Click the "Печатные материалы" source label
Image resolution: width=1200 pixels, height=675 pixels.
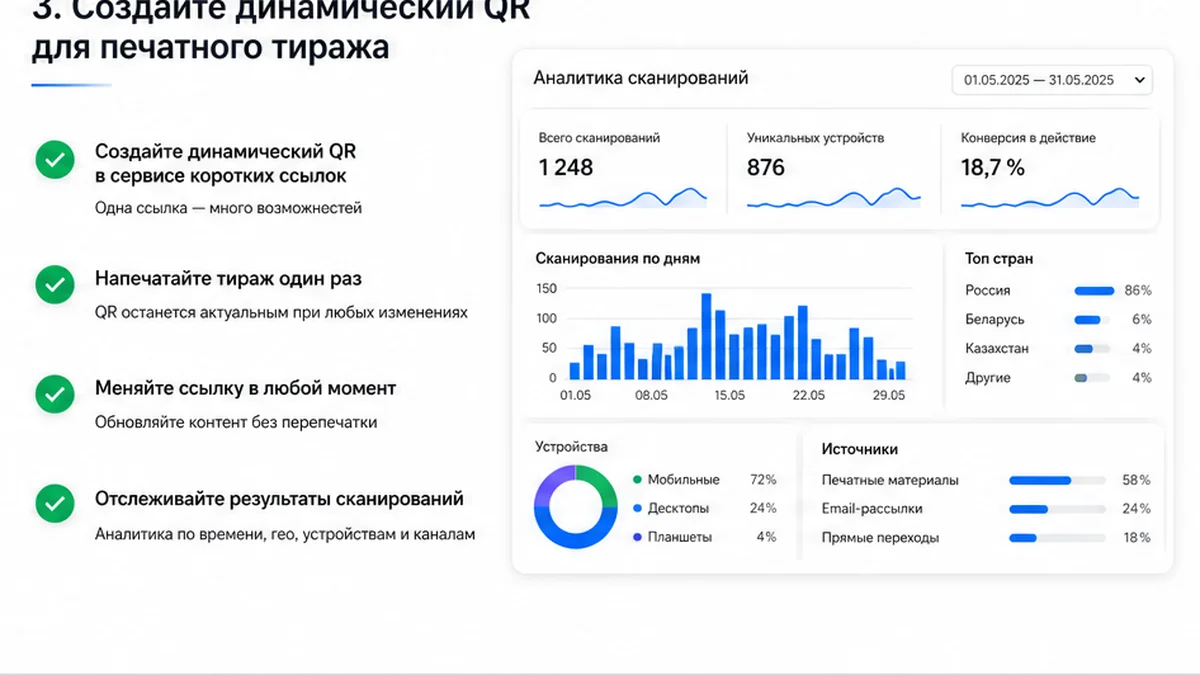(890, 480)
